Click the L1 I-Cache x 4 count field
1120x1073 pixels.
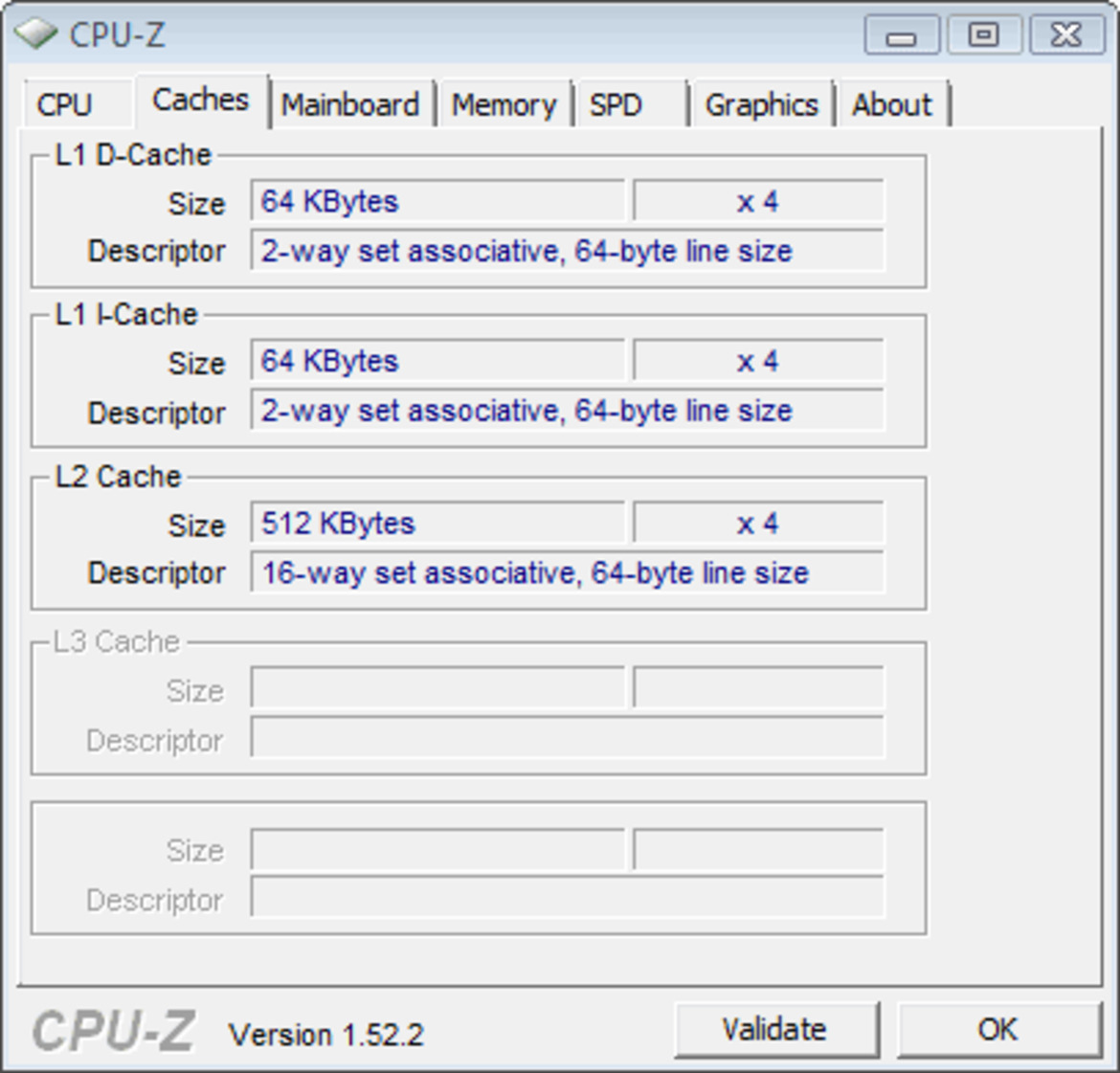point(758,360)
